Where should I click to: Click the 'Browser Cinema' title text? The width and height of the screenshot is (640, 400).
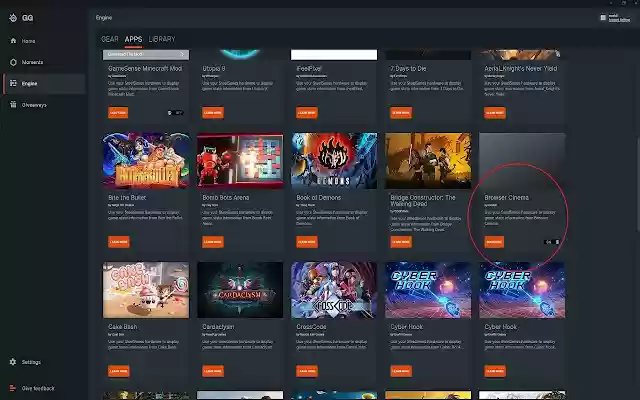507,198
